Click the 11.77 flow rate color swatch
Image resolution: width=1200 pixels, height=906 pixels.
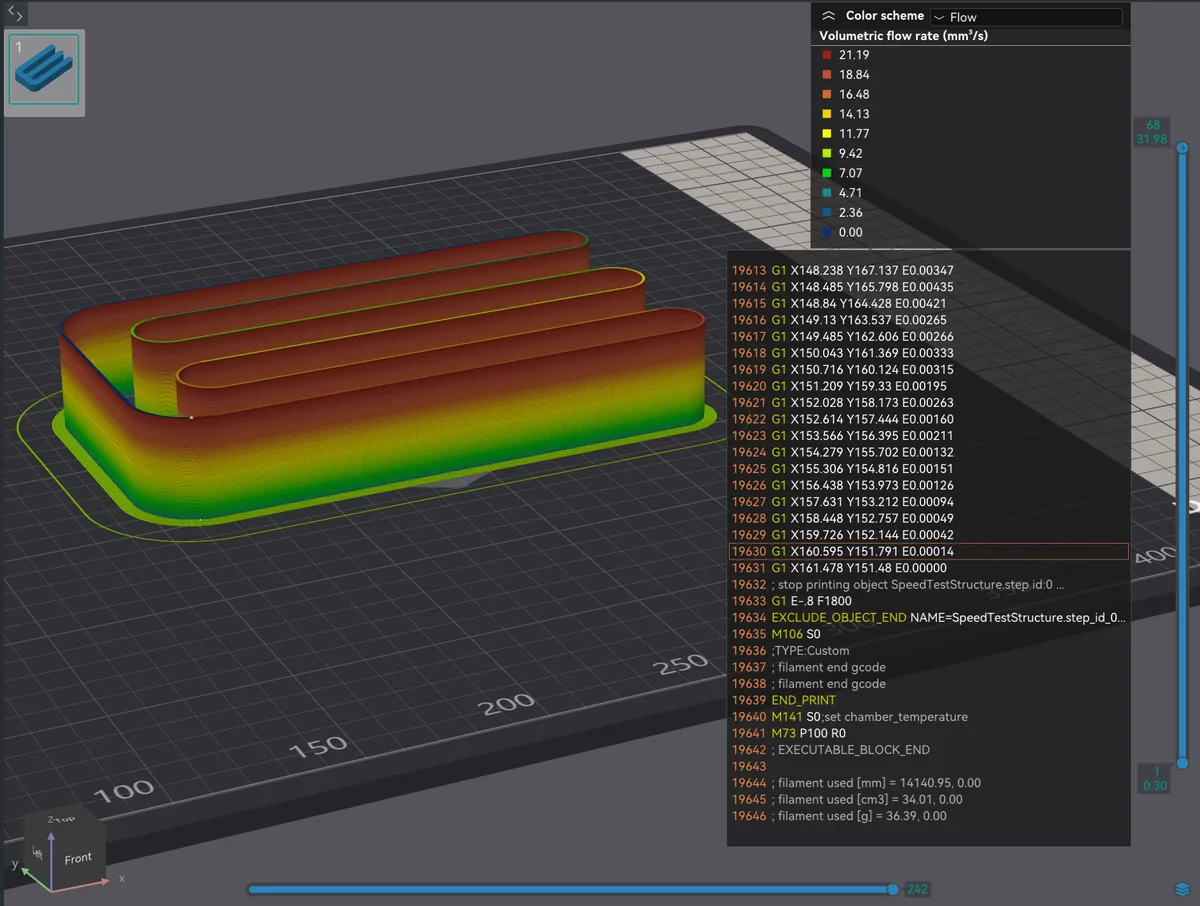point(826,134)
